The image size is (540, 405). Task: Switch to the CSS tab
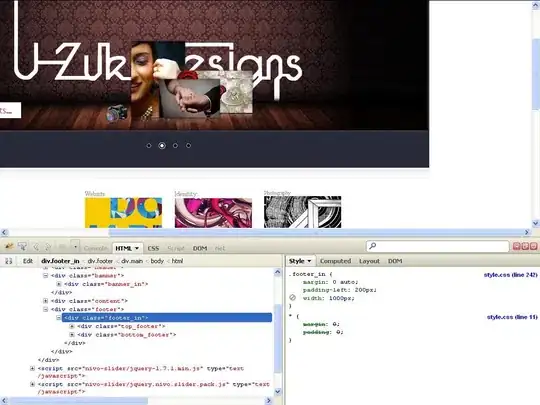153,248
